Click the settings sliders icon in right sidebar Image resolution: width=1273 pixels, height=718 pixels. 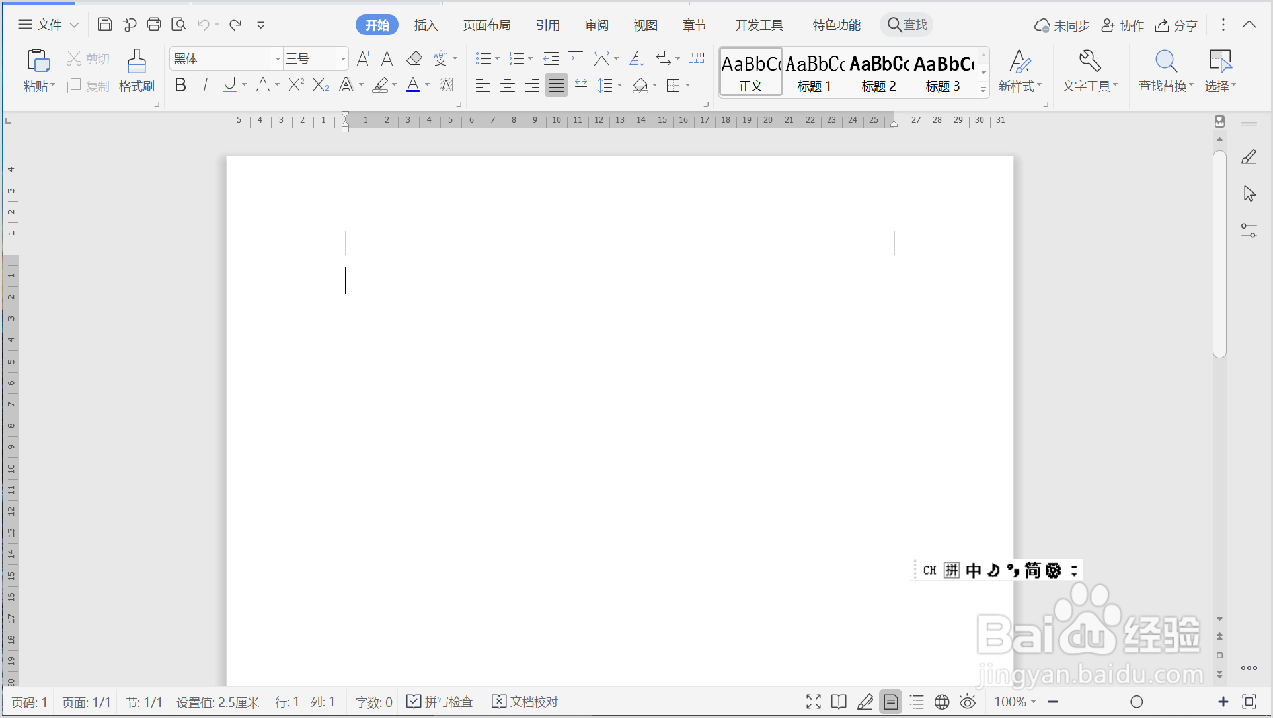pyautogui.click(x=1249, y=229)
